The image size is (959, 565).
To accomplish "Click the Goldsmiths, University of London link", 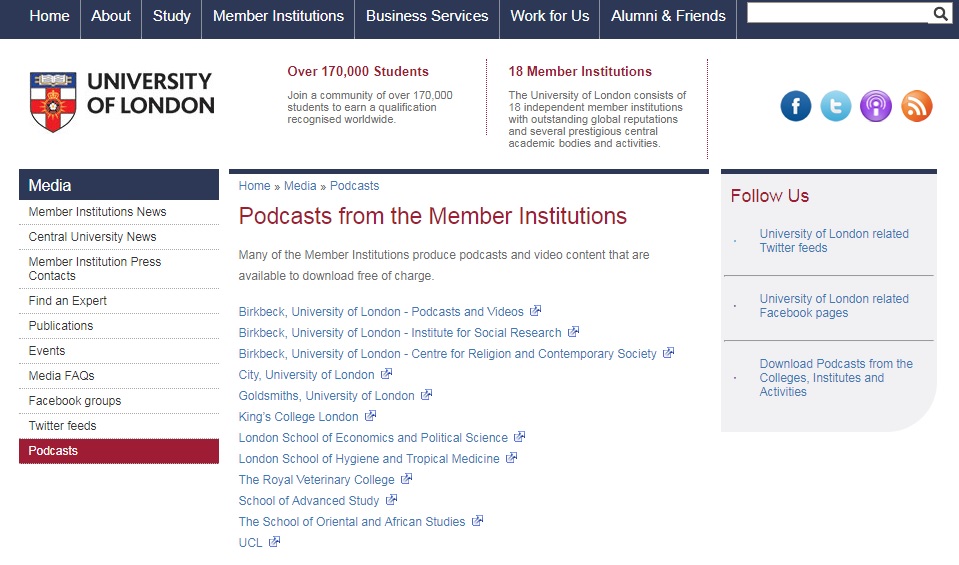I will point(326,396).
